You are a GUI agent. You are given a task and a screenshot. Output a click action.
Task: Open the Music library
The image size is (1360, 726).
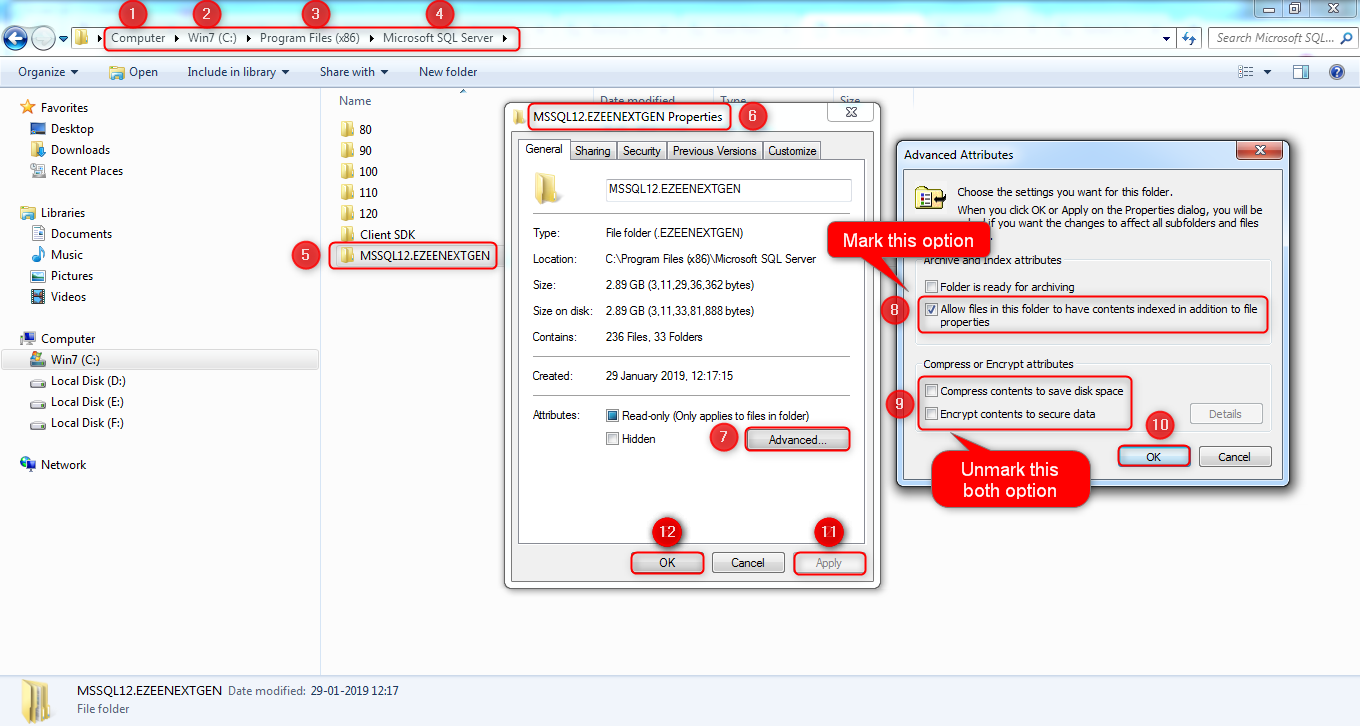point(67,255)
